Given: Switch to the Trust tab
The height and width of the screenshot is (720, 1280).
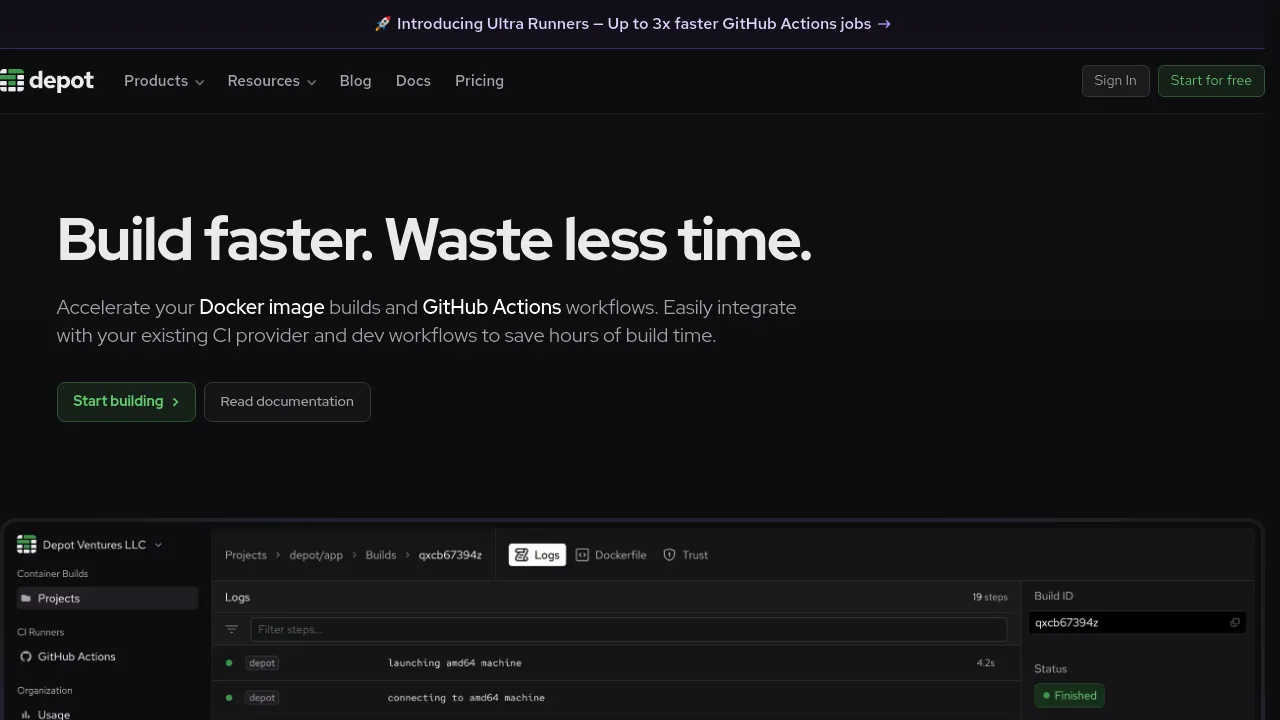Looking at the screenshot, I should (686, 555).
